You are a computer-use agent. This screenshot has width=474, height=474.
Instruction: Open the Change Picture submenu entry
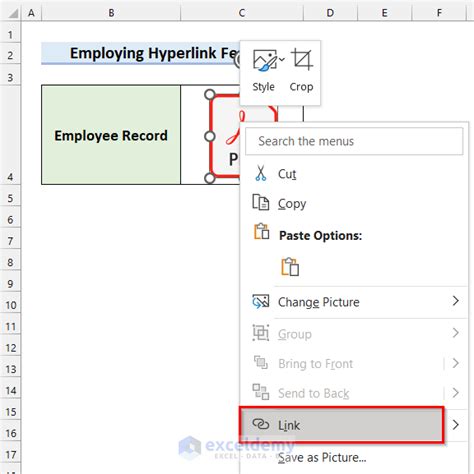(354, 302)
